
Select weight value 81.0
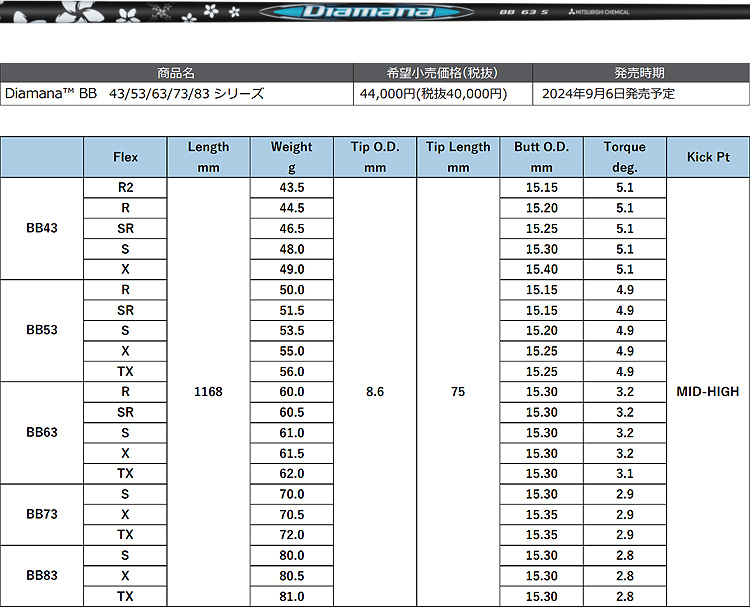click(292, 596)
